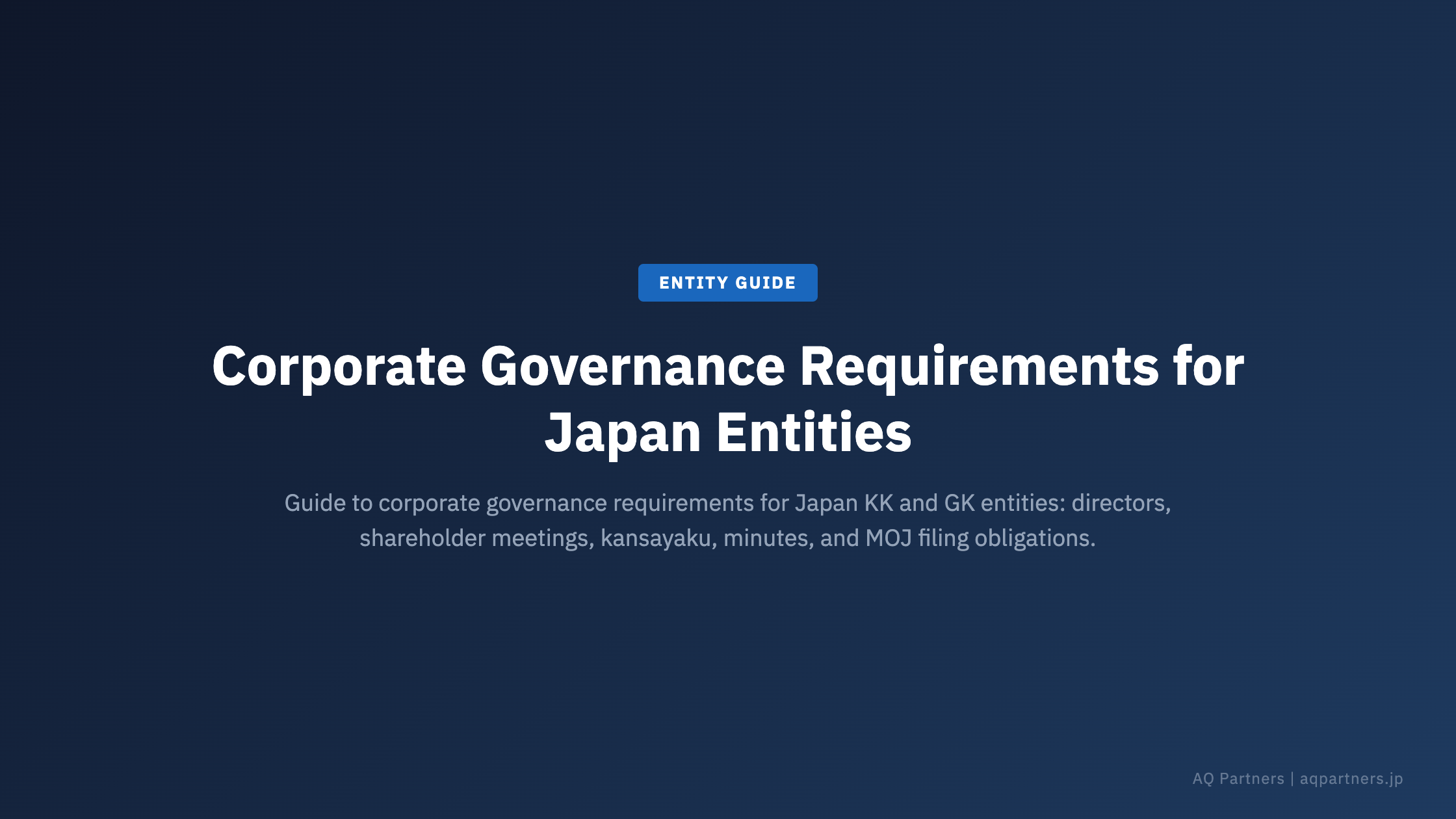Select the word Requirements in the title
The height and width of the screenshot is (819, 1456).
coord(978,367)
